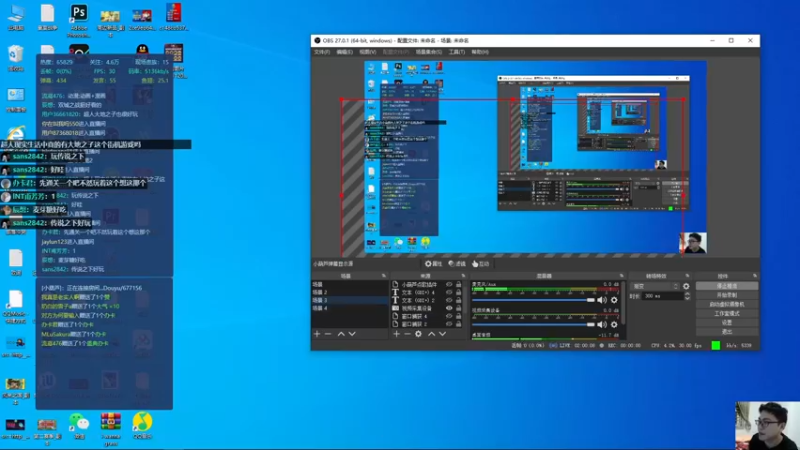Image resolution: width=800 pixels, height=450 pixels.
Task: Toggle visibility of 文本 (GDI+) 2 source
Action: 449,300
